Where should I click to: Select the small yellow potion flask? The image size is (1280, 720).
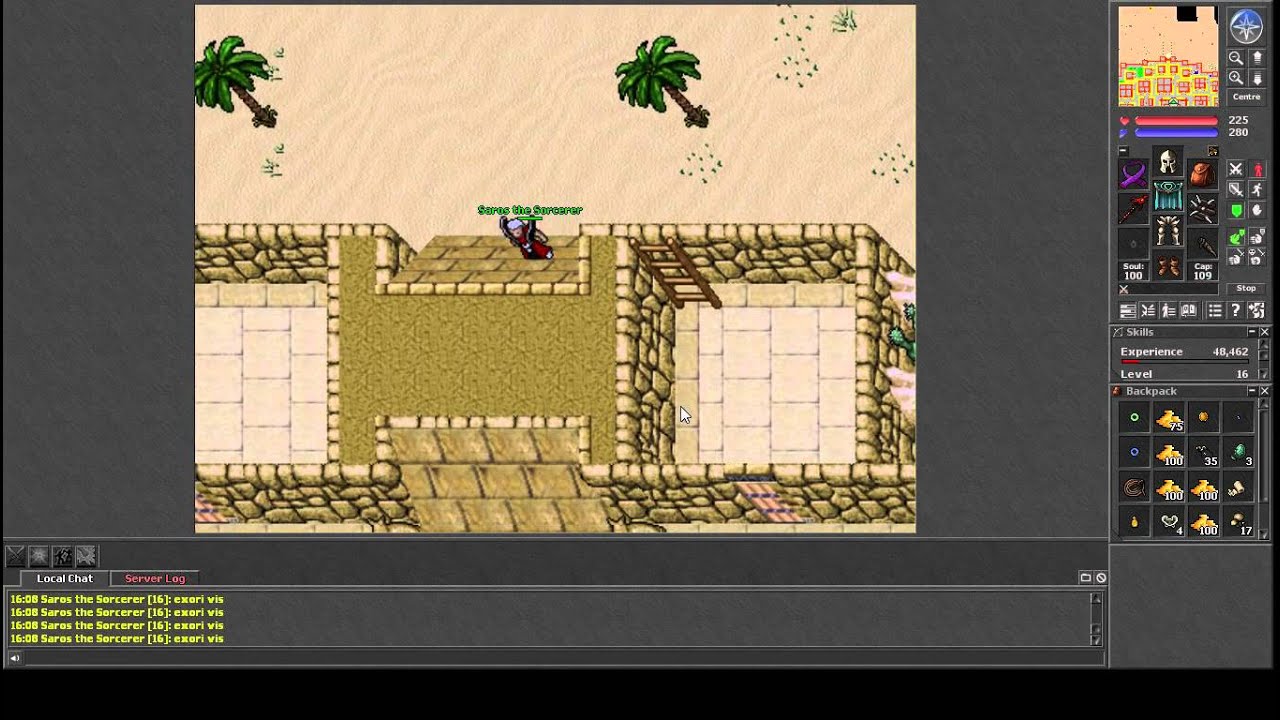tap(1134, 523)
